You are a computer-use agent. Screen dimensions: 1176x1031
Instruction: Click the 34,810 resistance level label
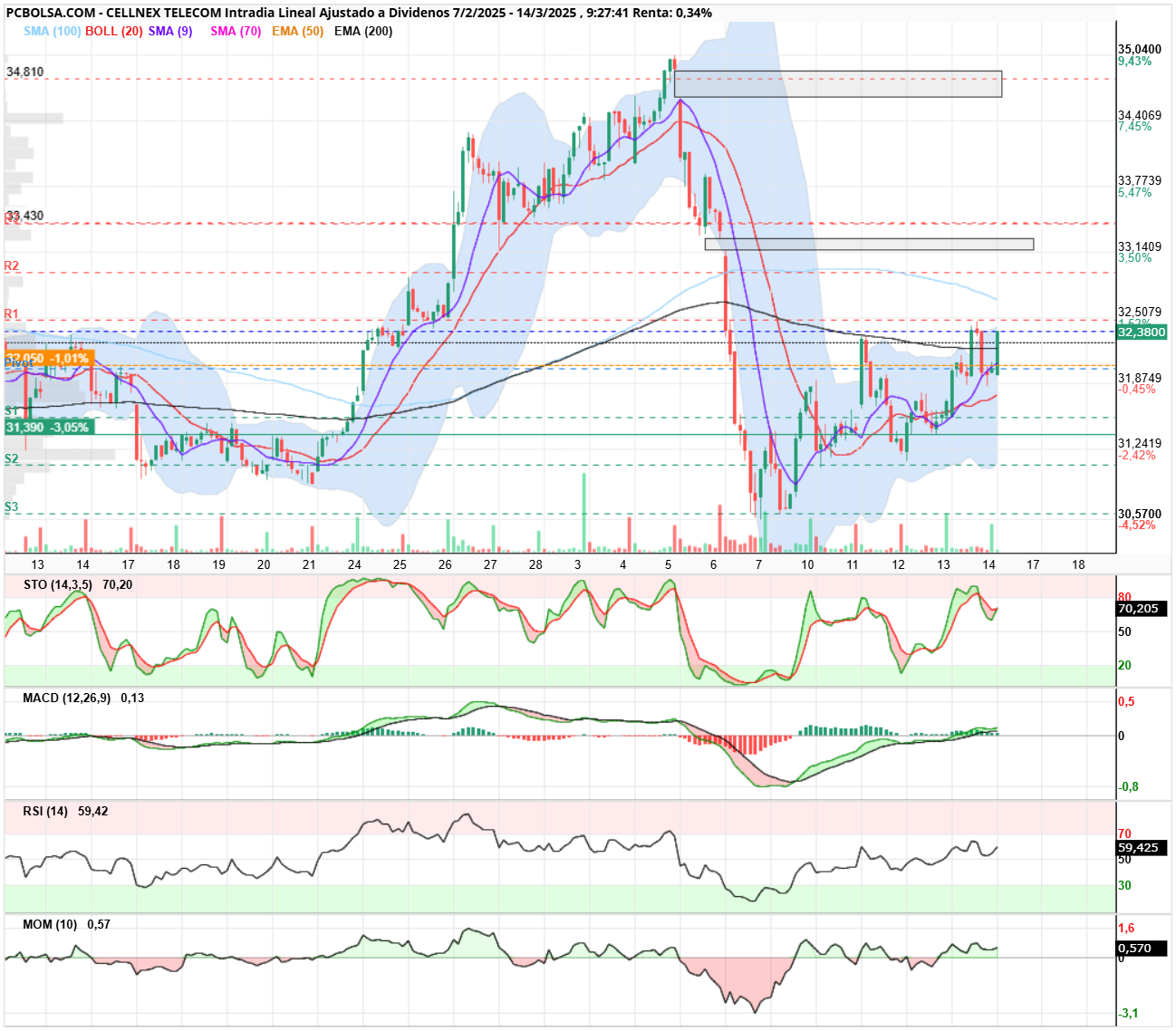24,72
